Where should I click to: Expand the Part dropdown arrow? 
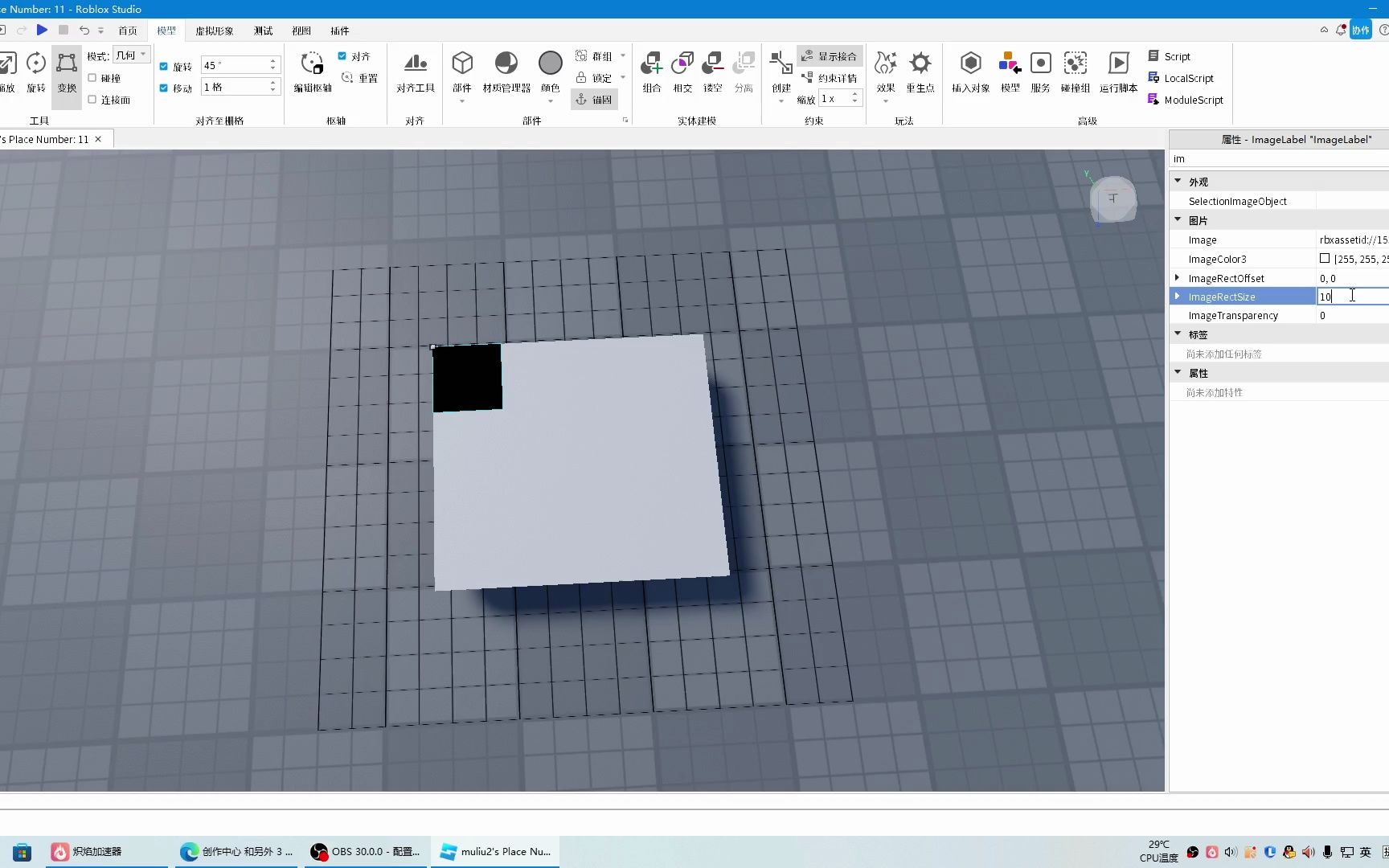click(462, 101)
